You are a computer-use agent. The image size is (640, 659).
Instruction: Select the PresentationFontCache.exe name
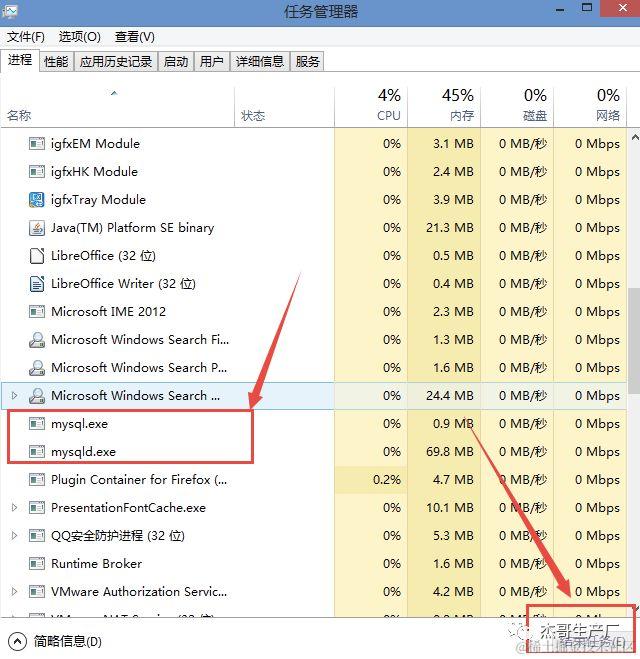pyautogui.click(x=128, y=508)
